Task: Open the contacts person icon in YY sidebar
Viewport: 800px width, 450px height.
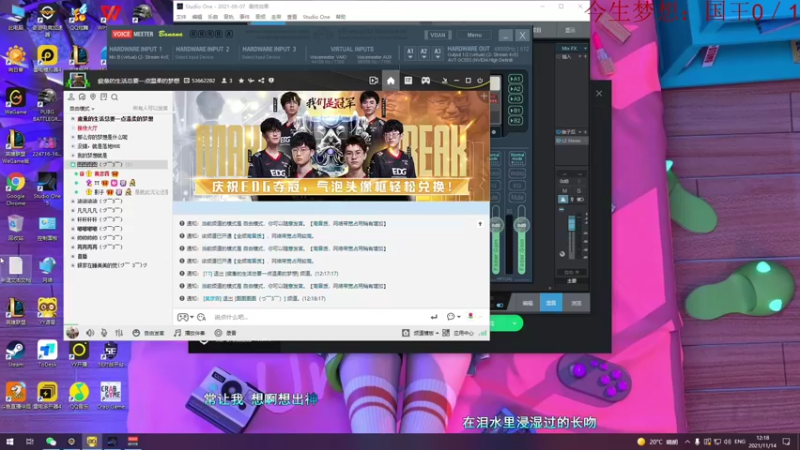Action: [x=71, y=97]
